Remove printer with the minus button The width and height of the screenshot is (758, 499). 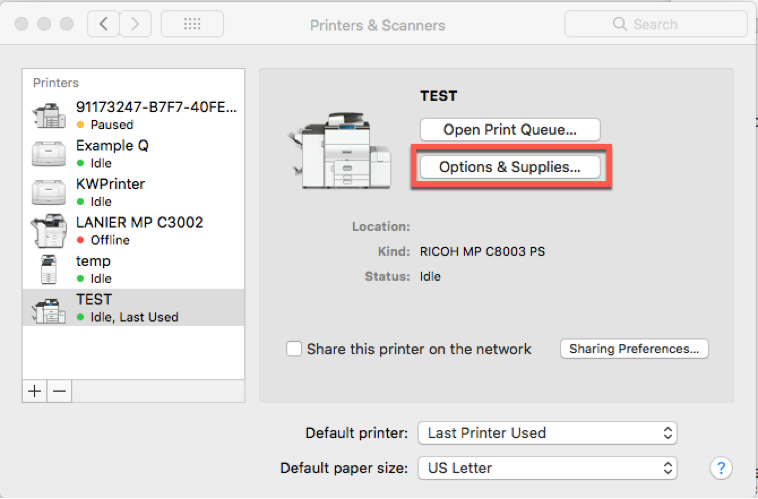(59, 391)
